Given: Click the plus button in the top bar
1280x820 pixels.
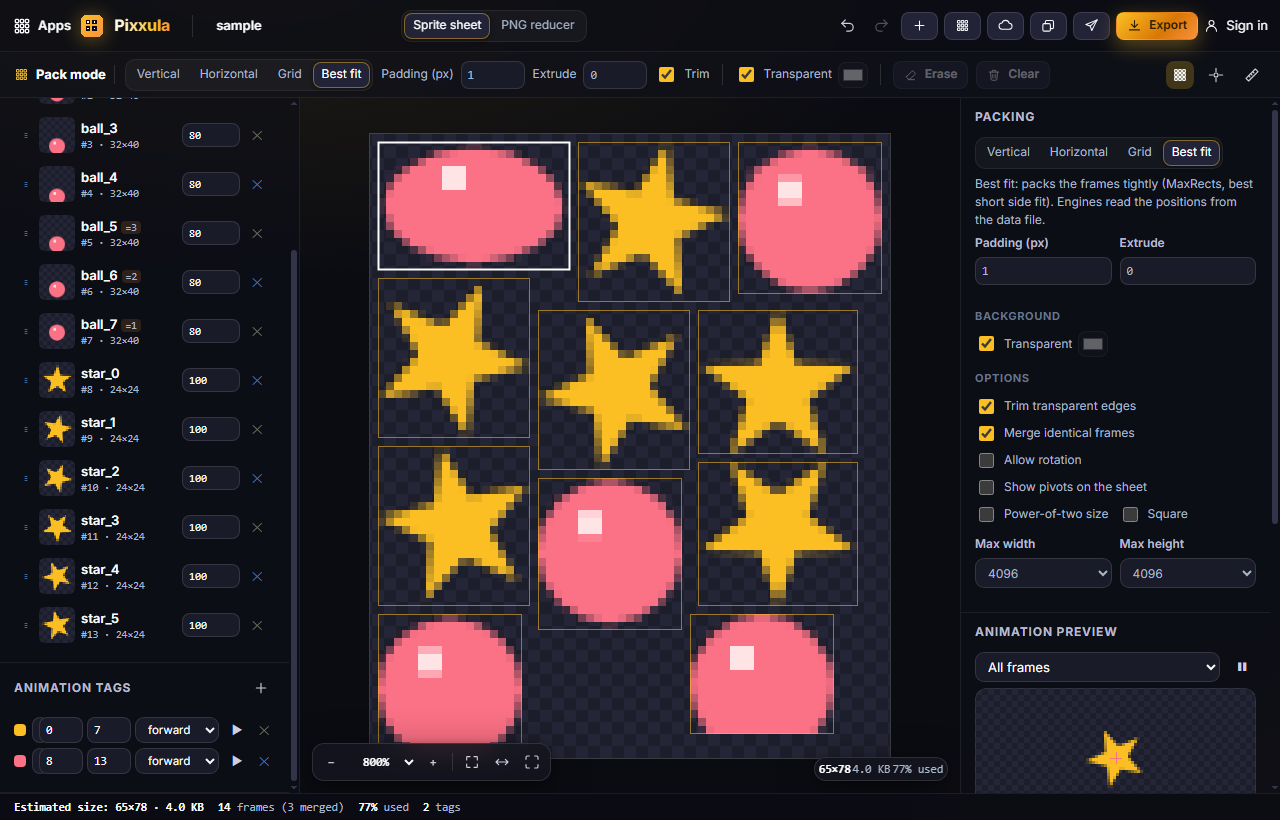Looking at the screenshot, I should click(x=919, y=26).
